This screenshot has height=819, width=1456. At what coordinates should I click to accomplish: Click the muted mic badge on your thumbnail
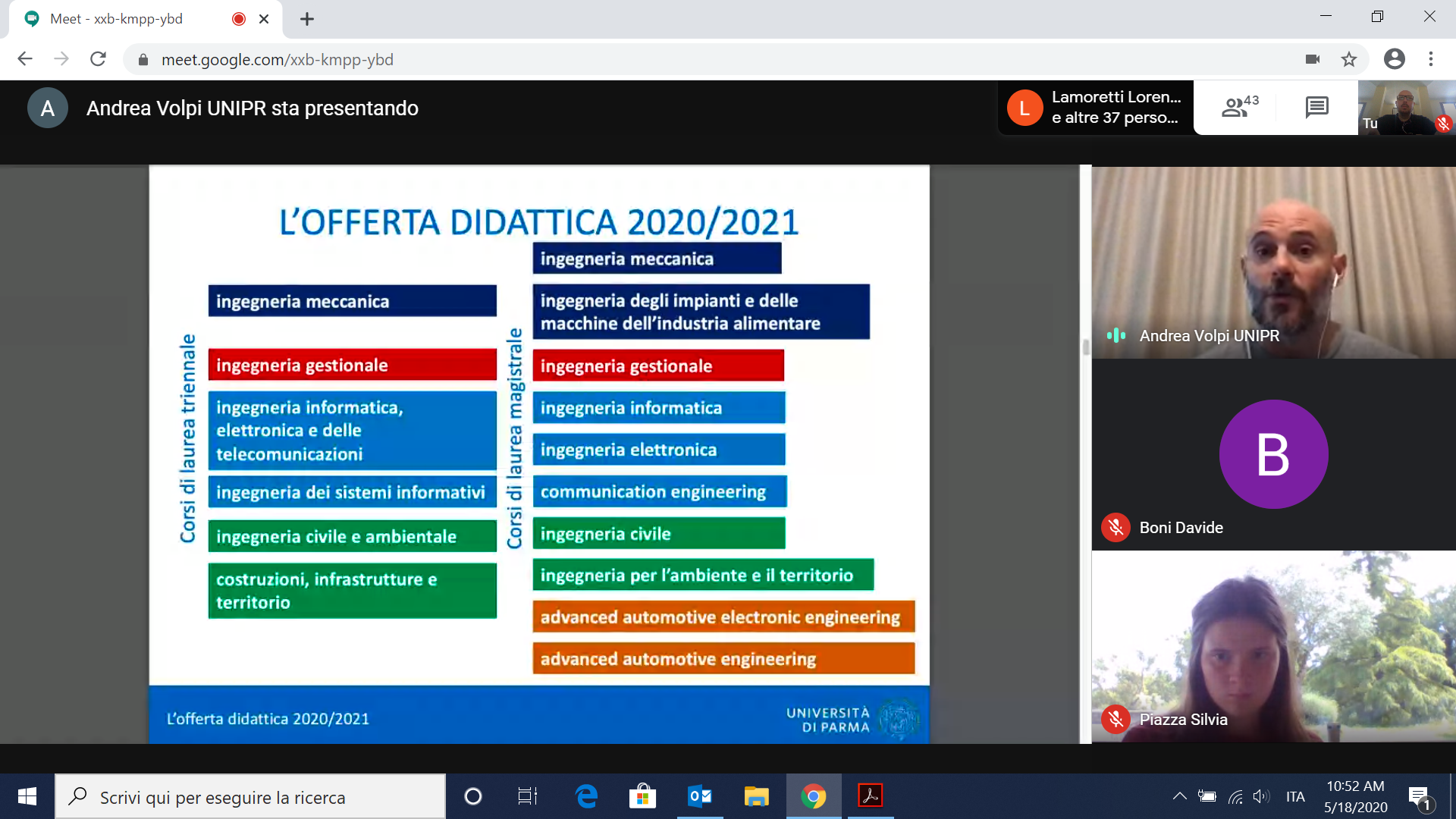pyautogui.click(x=1443, y=123)
